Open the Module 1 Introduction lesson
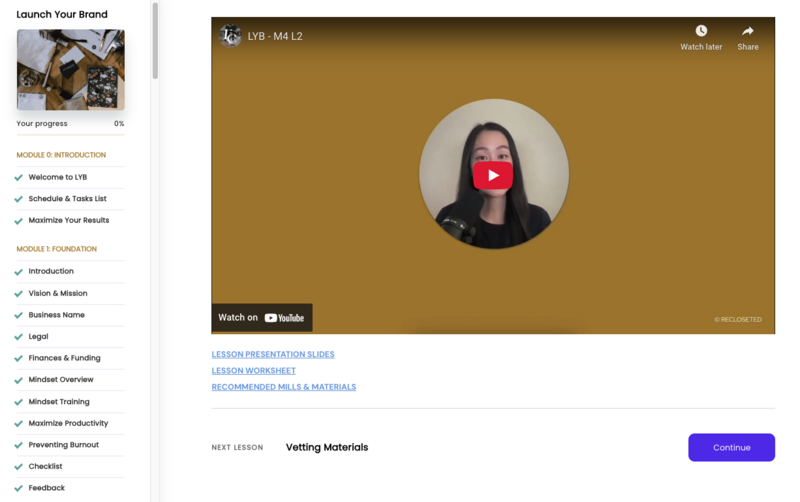Viewport: 800px width, 502px height. (x=51, y=271)
